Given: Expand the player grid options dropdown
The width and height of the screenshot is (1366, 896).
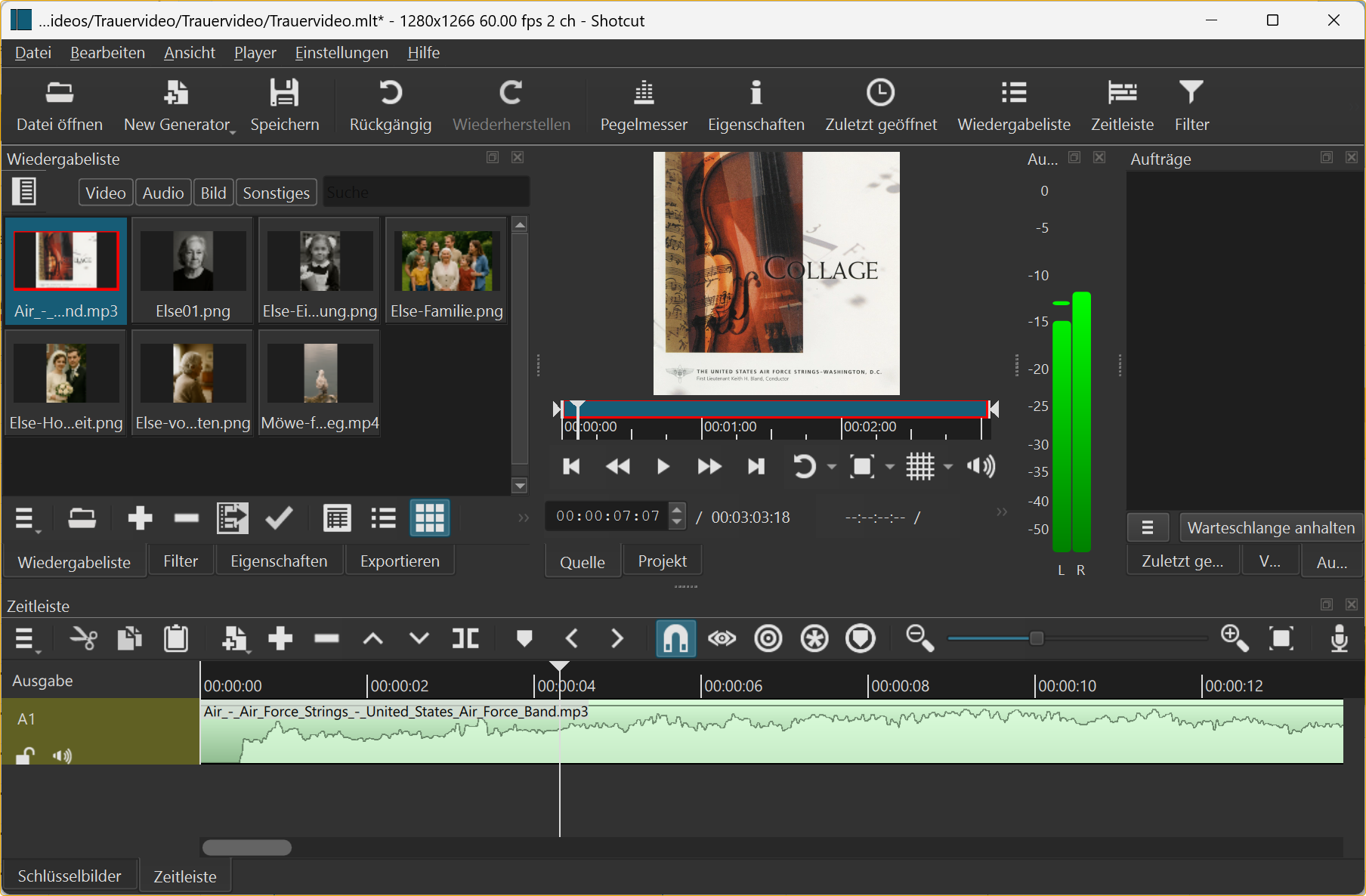Looking at the screenshot, I should [x=948, y=467].
